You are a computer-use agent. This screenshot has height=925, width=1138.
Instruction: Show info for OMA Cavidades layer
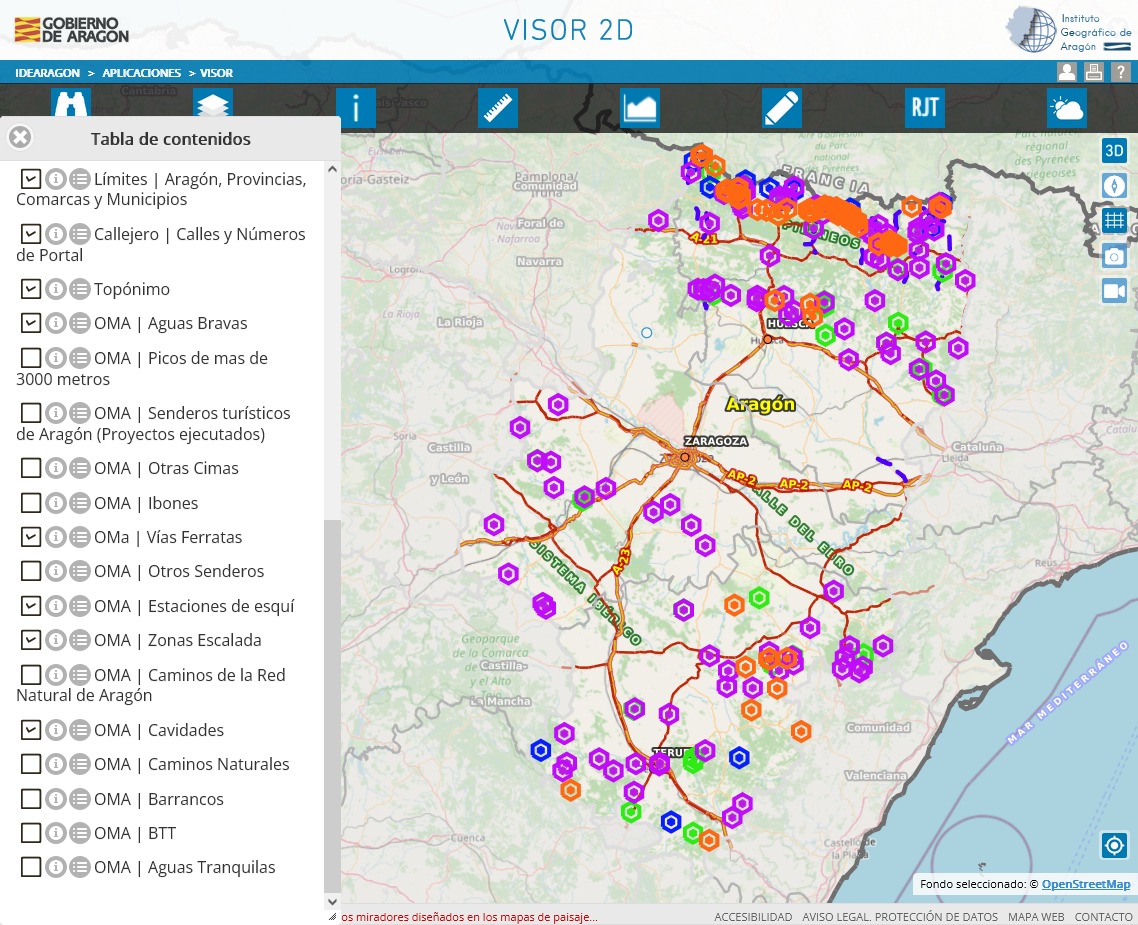(56, 730)
